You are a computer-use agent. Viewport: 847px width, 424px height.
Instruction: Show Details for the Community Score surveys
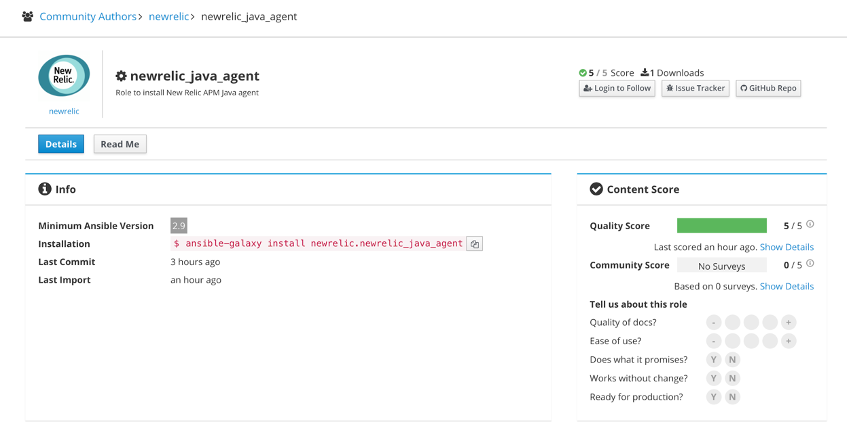coord(786,286)
